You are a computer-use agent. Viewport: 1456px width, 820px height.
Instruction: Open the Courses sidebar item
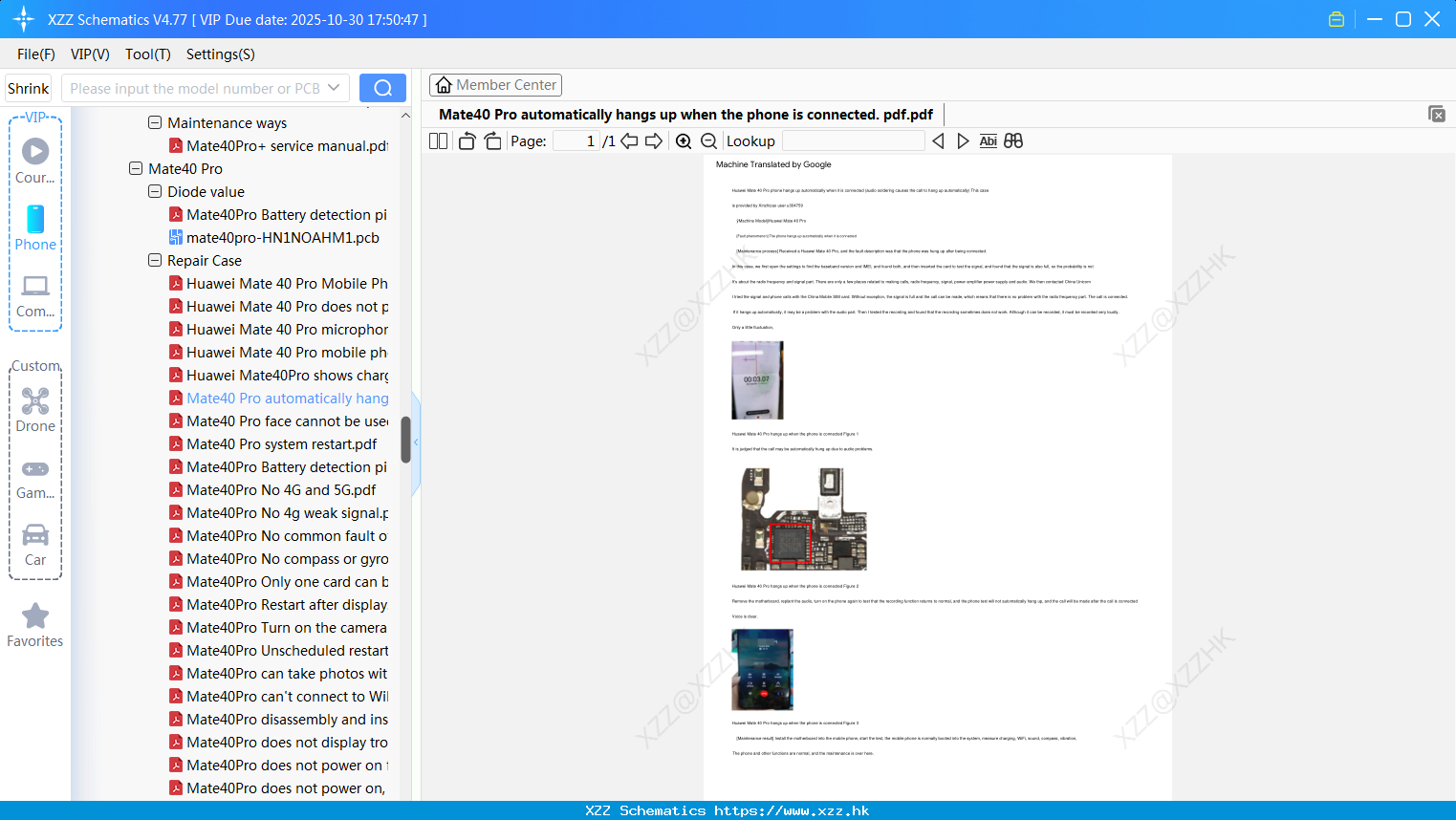(35, 162)
